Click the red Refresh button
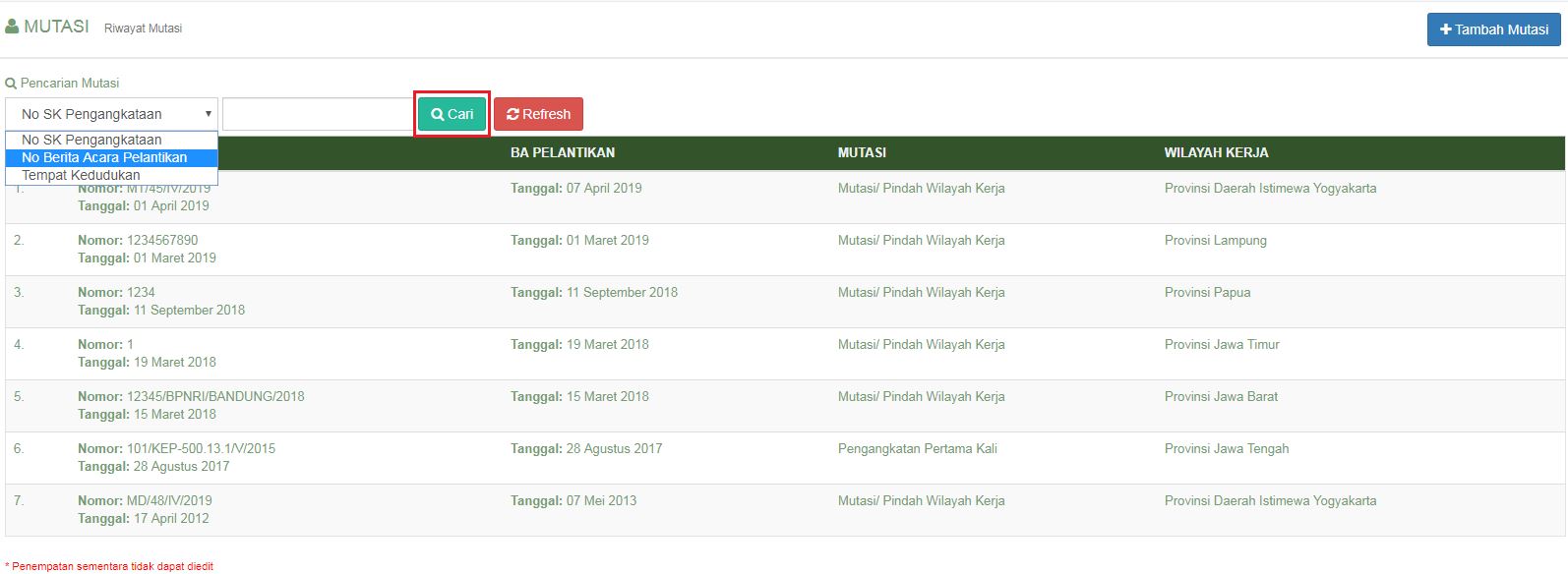This screenshot has height=574, width=1568. click(538, 114)
